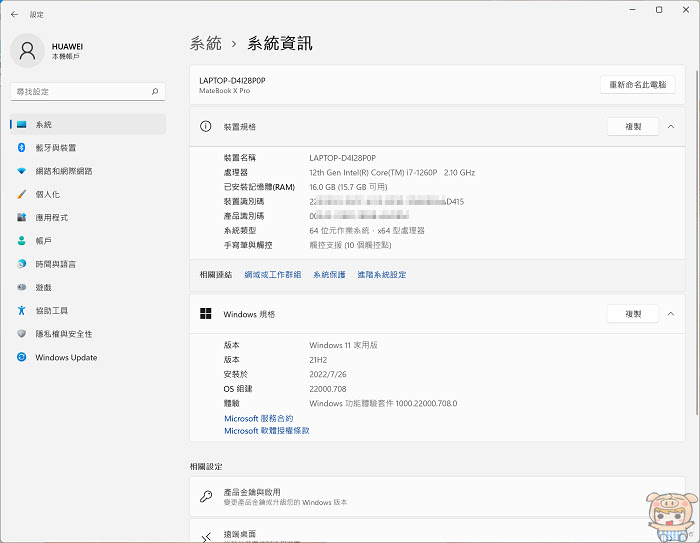Screen dimensions: 700x543
Task: Click 重新命名此電腦 button
Action: click(x=638, y=84)
